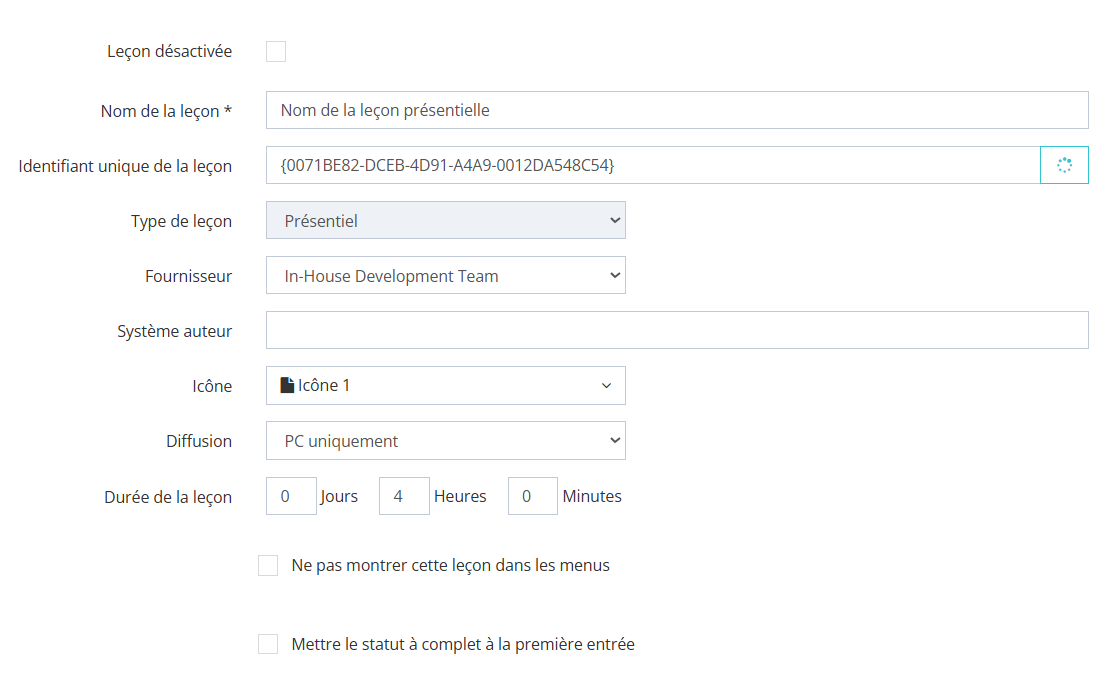Viewport: 1101px width, 675px height.
Task: Click the Heures duration field
Action: [404, 496]
